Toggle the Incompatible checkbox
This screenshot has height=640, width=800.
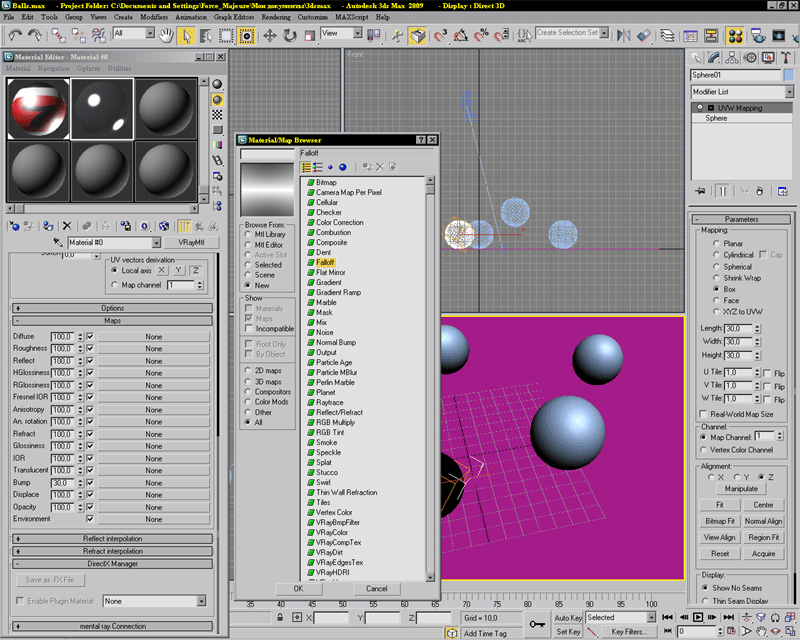pos(269,329)
